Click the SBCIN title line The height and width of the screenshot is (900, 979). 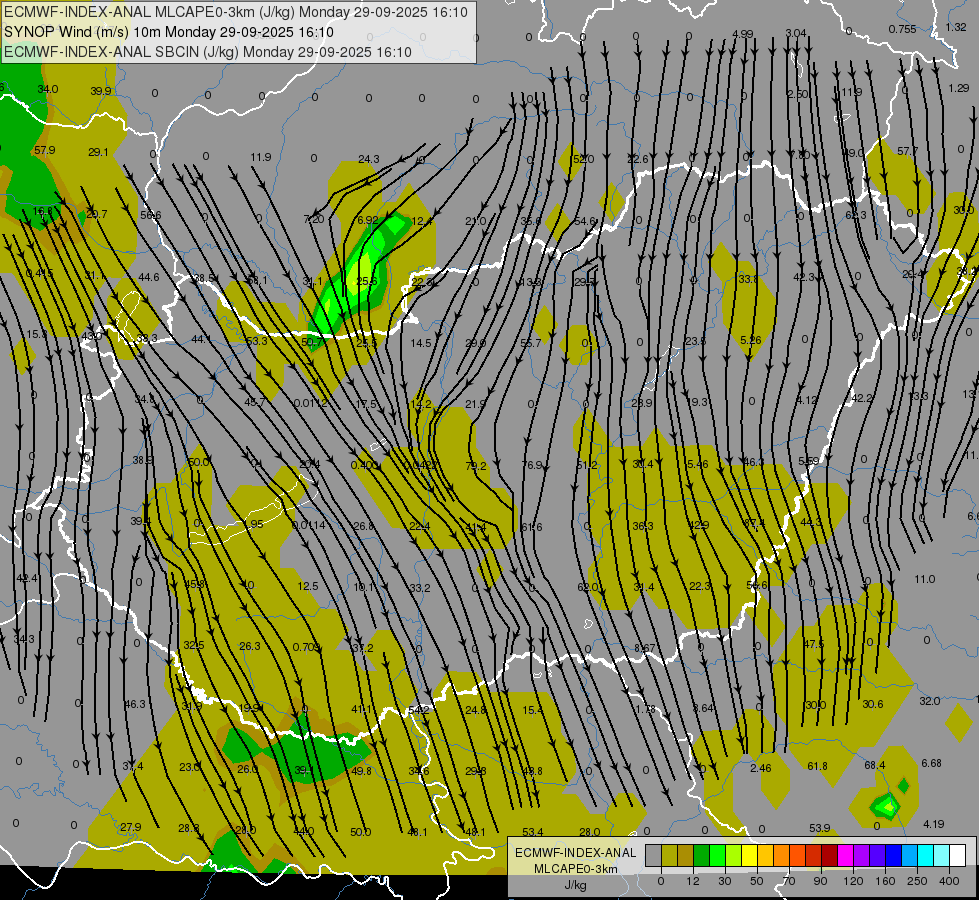click(x=207, y=52)
